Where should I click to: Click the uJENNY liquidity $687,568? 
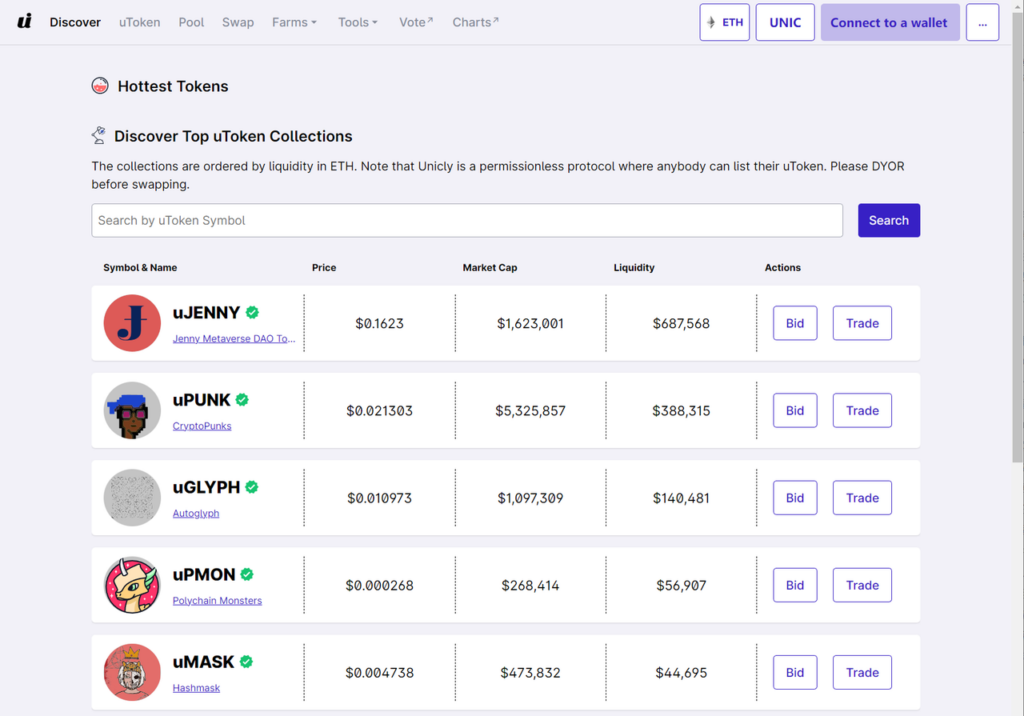pos(681,323)
